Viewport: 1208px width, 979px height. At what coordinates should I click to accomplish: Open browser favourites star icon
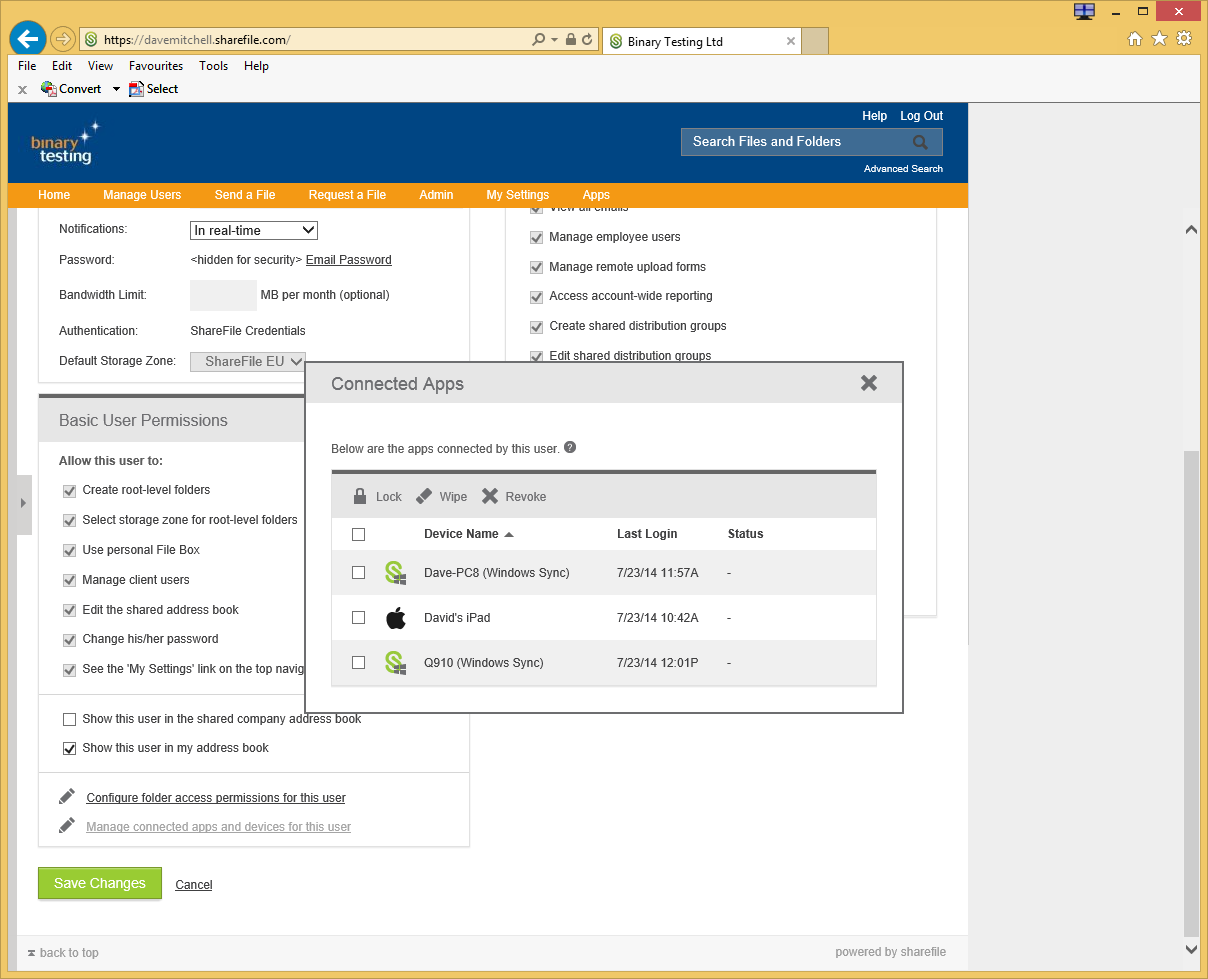click(1159, 39)
